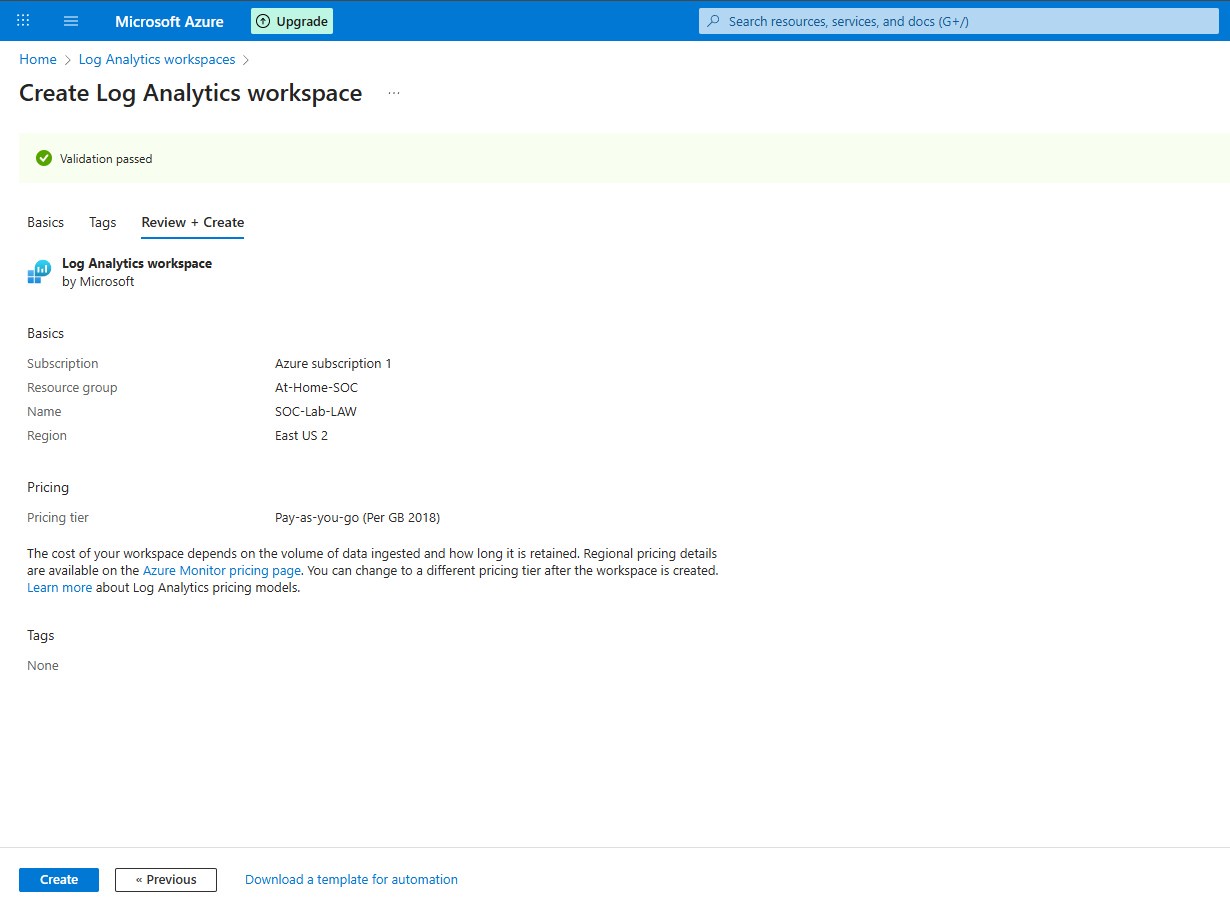Click the Pricing section heading
Image resolution: width=1230 pixels, height=908 pixels.
click(x=48, y=487)
